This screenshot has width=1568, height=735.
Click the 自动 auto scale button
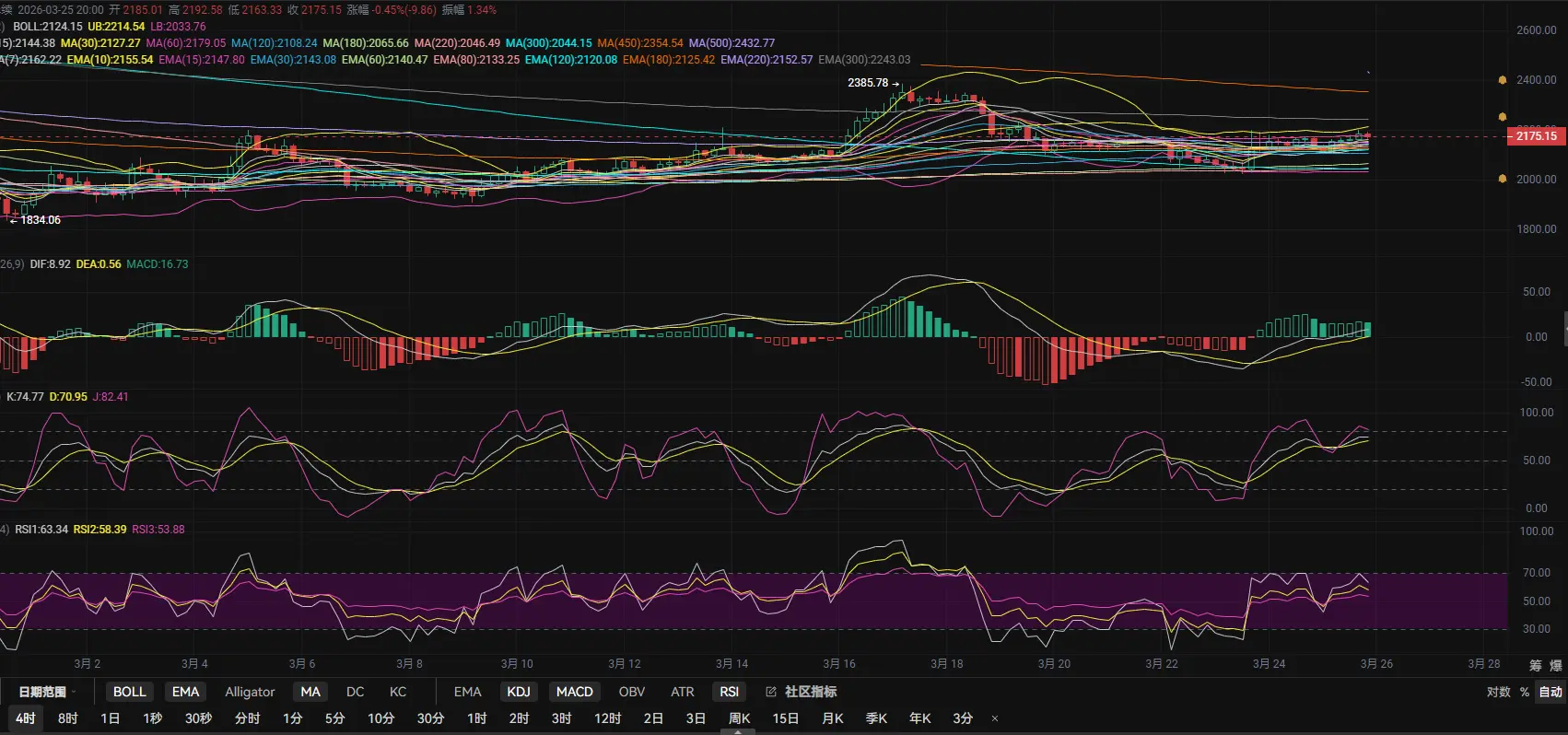click(1550, 692)
